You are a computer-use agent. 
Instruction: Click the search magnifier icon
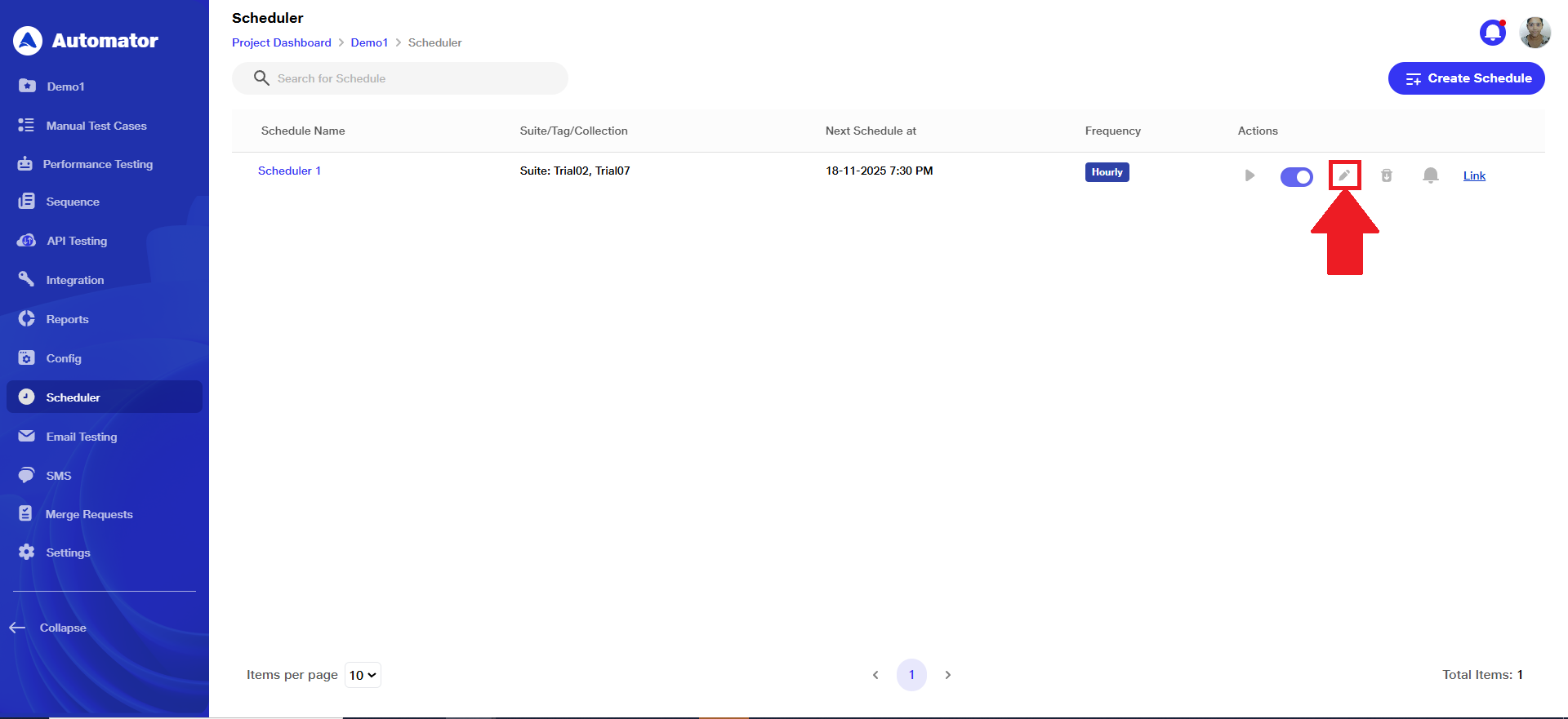coord(261,78)
